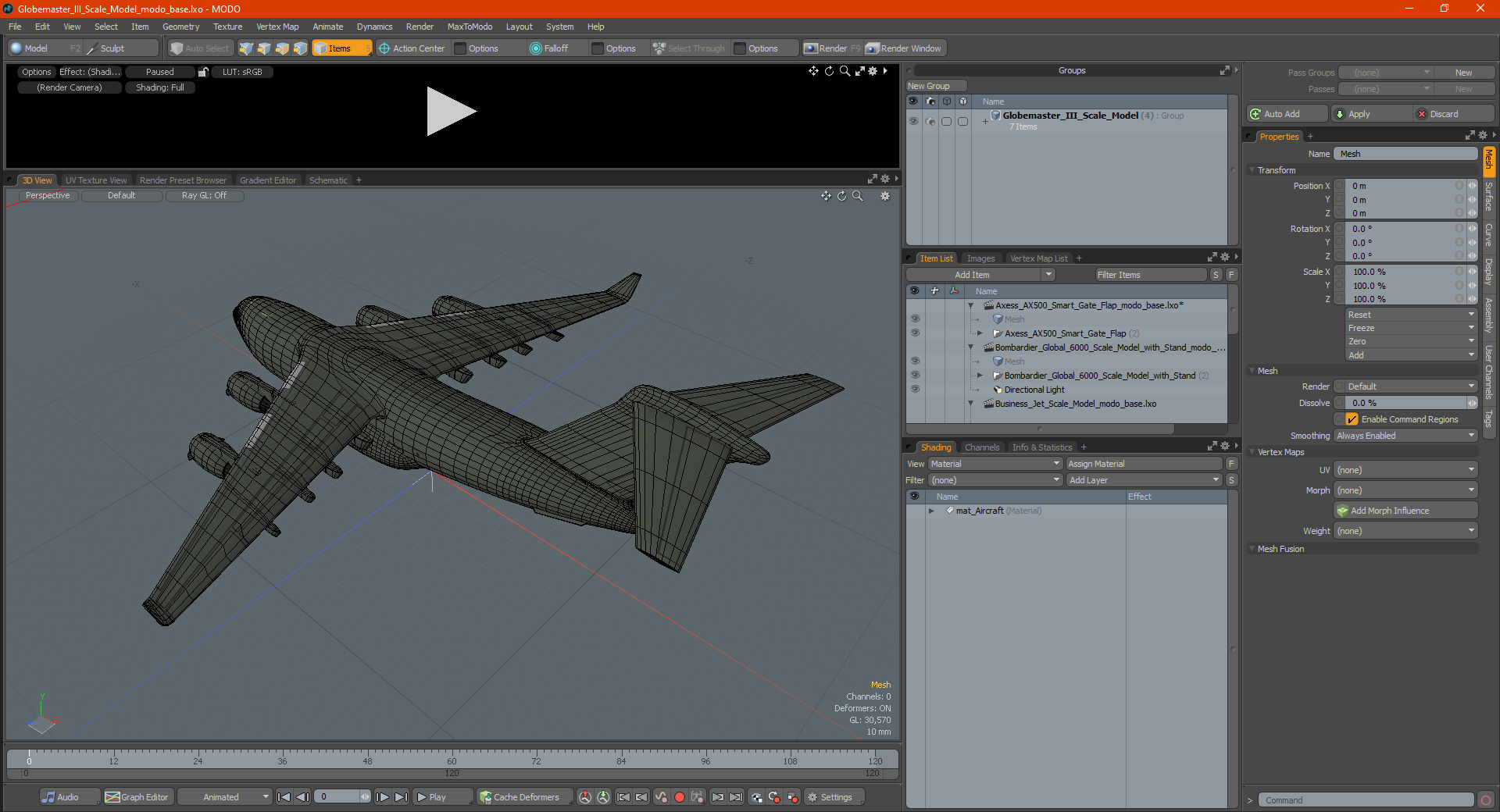Collapse Bombardier_Global_6000 scene node
Screen dimensions: 1500x812
coord(971,347)
